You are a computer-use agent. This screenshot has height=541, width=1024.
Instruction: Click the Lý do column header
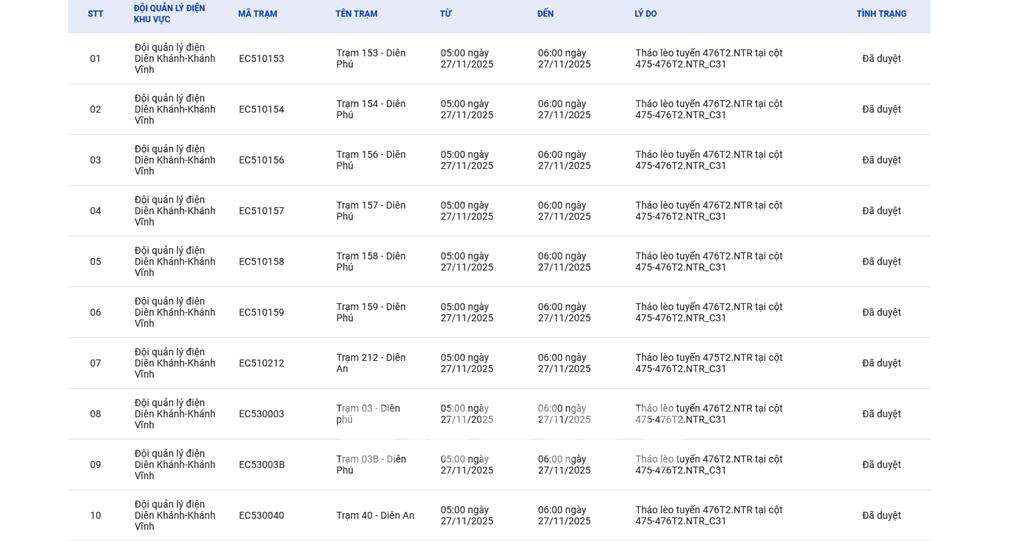point(645,14)
